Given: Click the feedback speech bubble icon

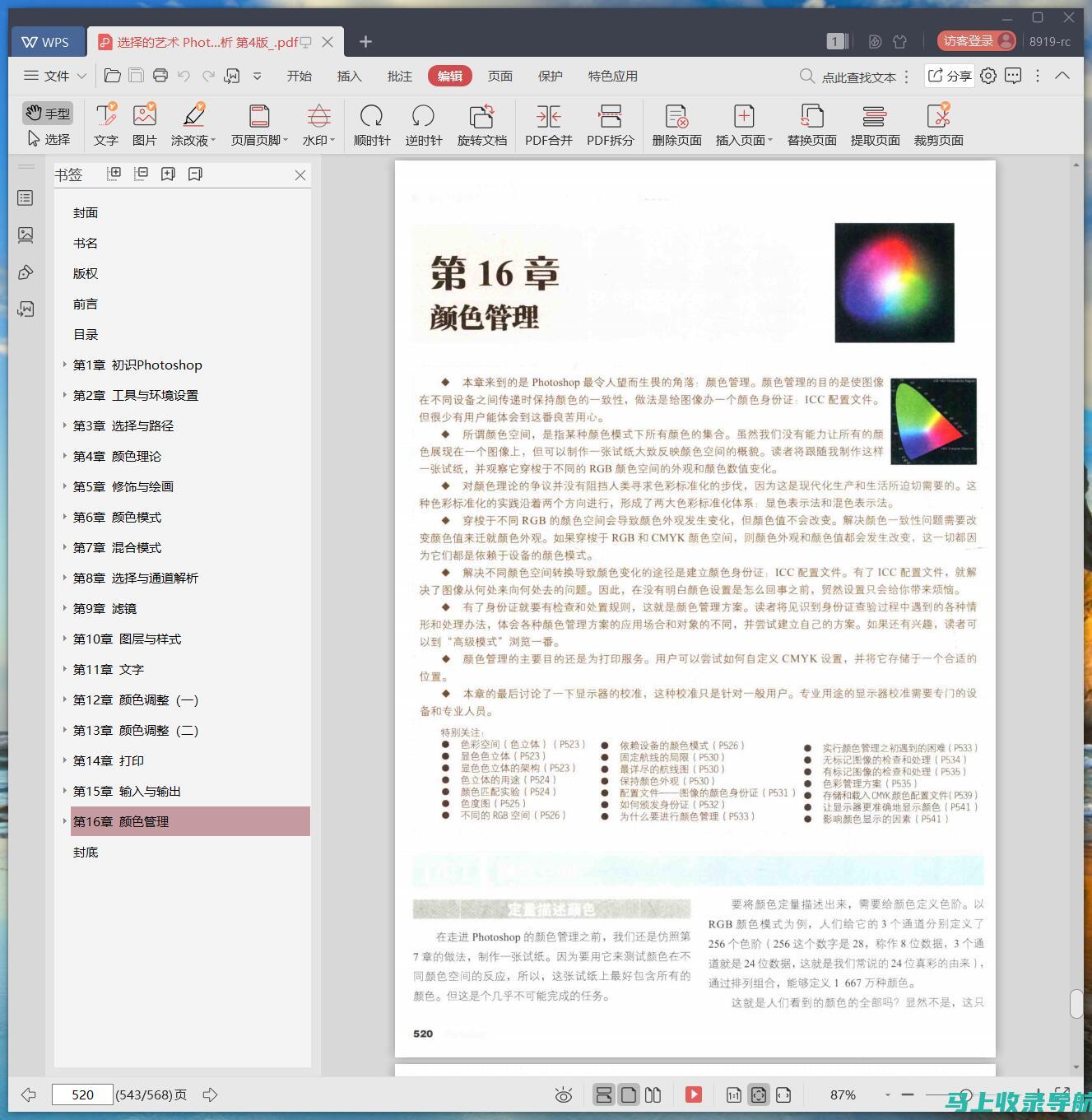Looking at the screenshot, I should pyautogui.click(x=1013, y=76).
